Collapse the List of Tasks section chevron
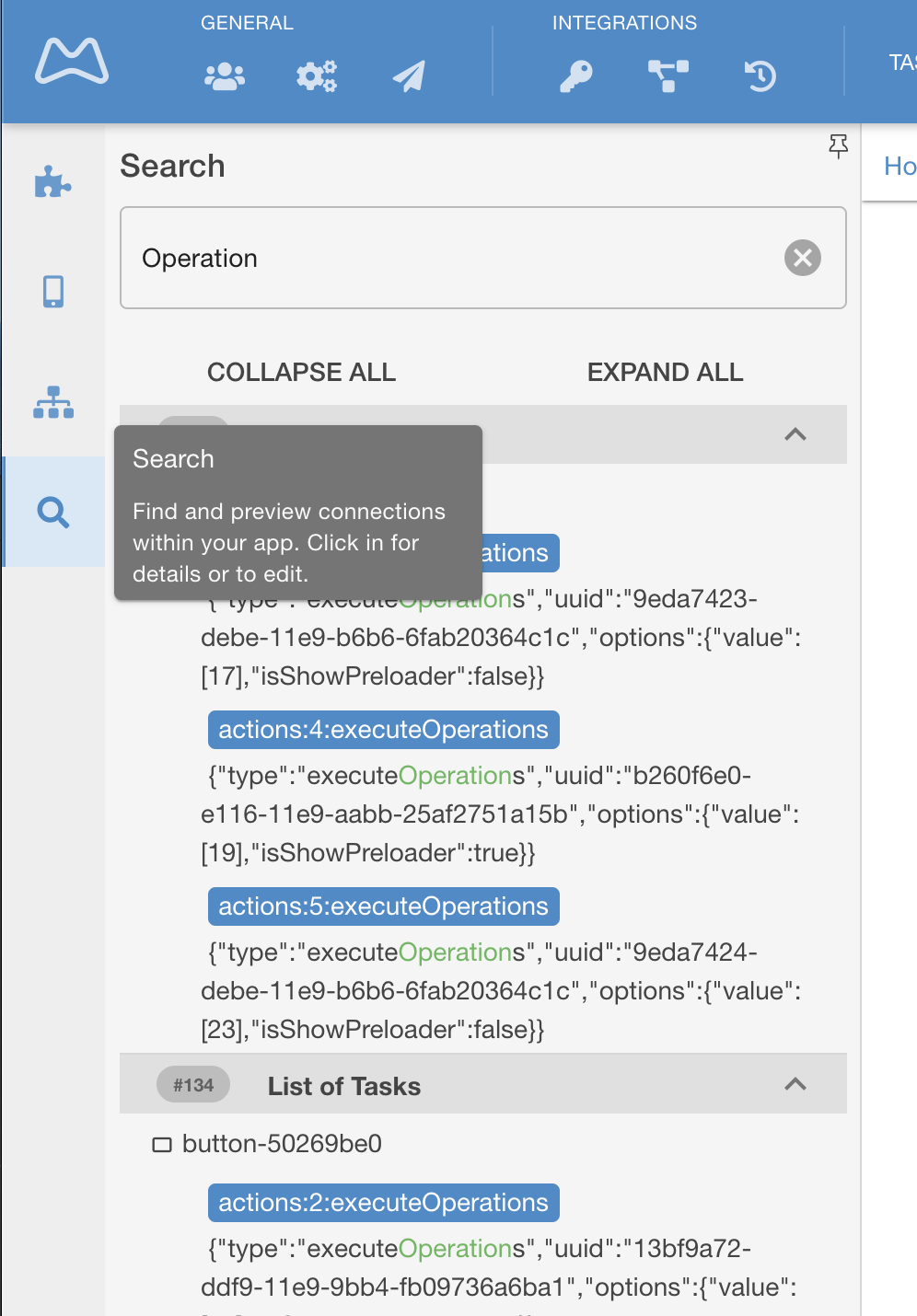The height and width of the screenshot is (1316, 917). pos(795,1084)
